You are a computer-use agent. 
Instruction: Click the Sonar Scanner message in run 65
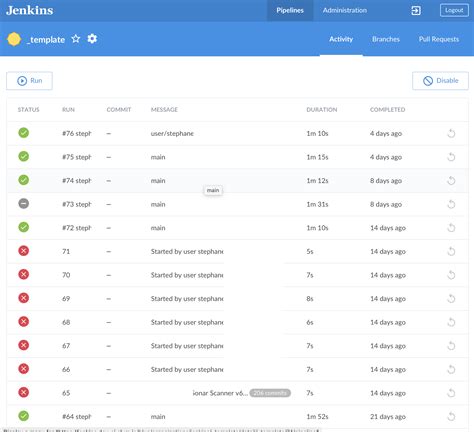coord(220,393)
